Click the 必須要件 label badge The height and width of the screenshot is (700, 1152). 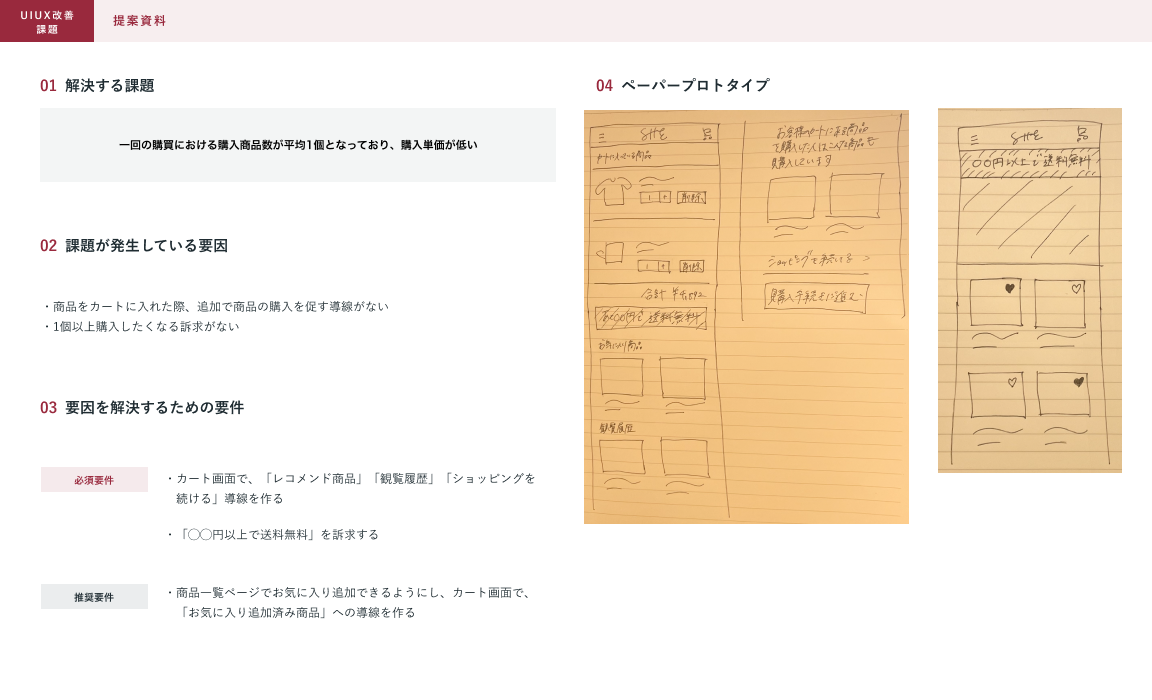click(x=94, y=480)
